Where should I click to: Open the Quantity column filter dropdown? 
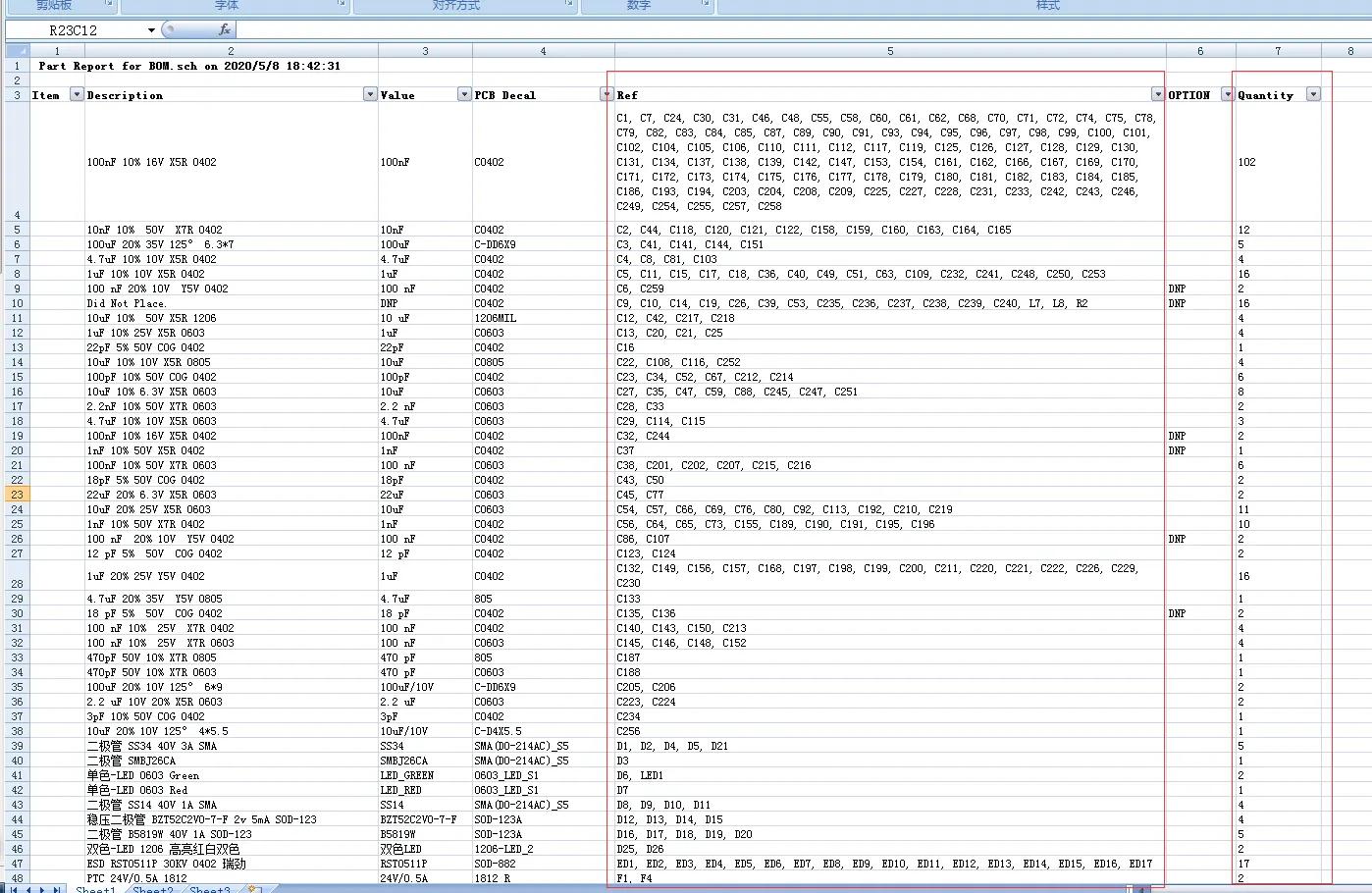pos(1313,94)
